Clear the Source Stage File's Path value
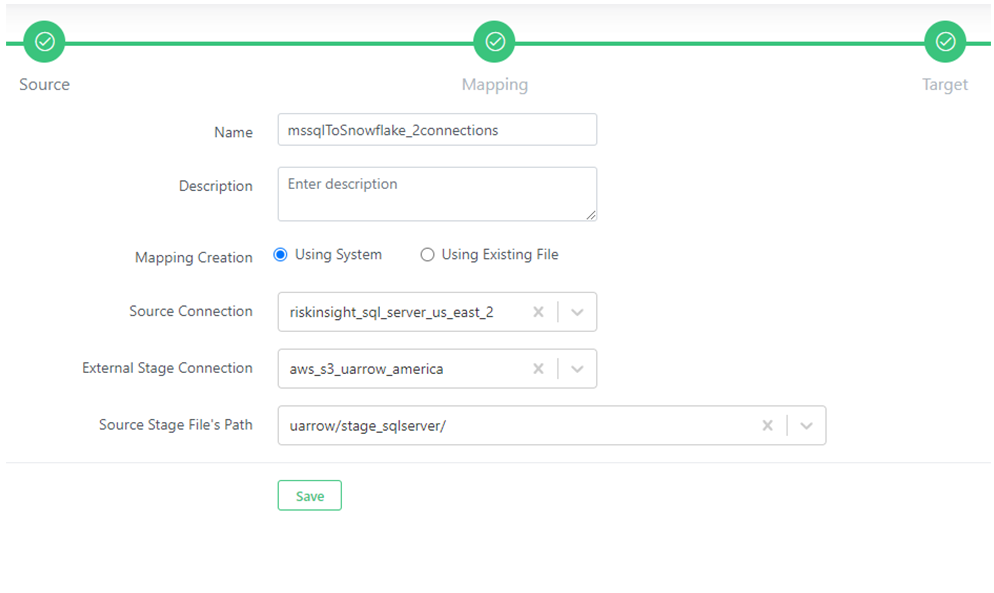 (x=767, y=425)
